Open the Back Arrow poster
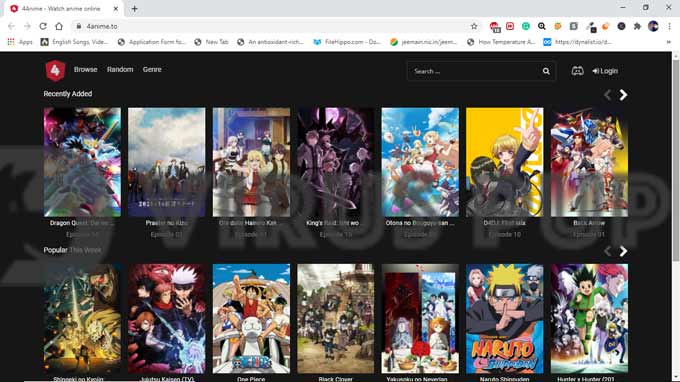 pyautogui.click(x=589, y=162)
